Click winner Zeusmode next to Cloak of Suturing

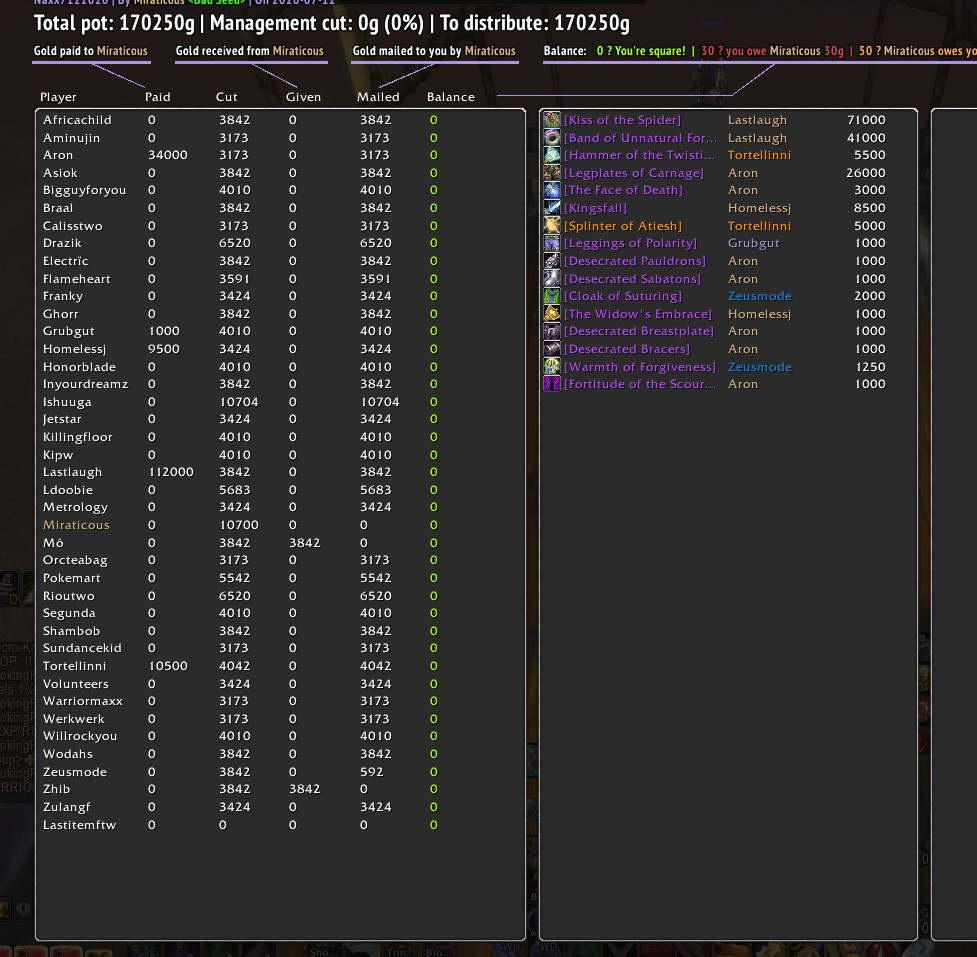pyautogui.click(x=760, y=296)
